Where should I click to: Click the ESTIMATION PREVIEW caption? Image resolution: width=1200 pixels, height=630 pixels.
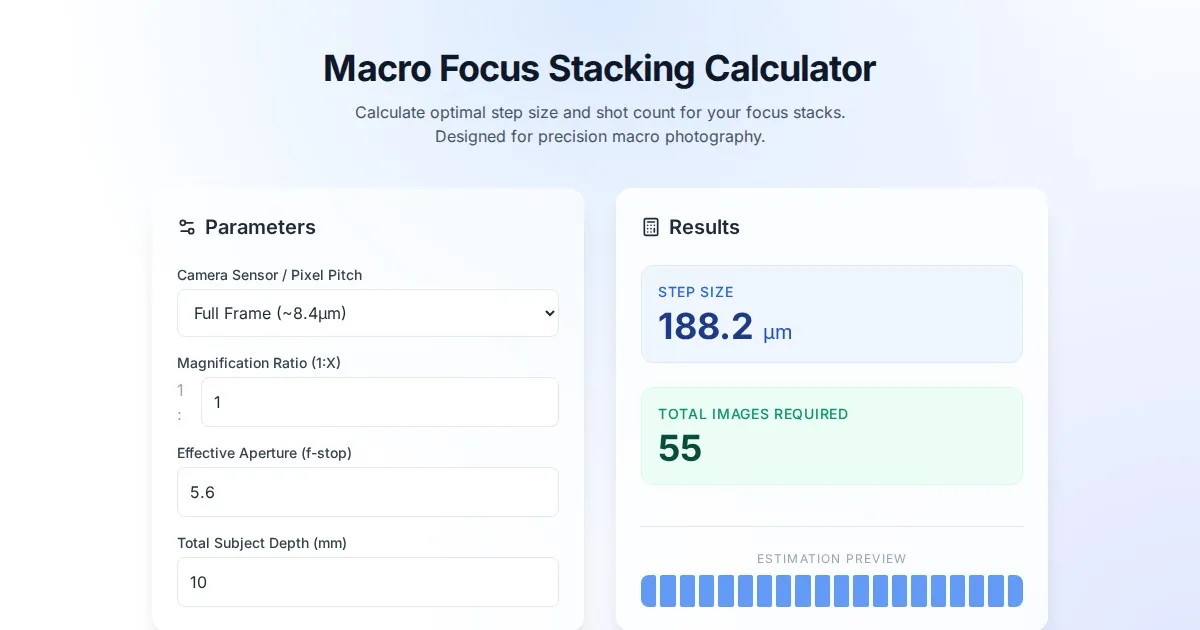click(x=831, y=559)
